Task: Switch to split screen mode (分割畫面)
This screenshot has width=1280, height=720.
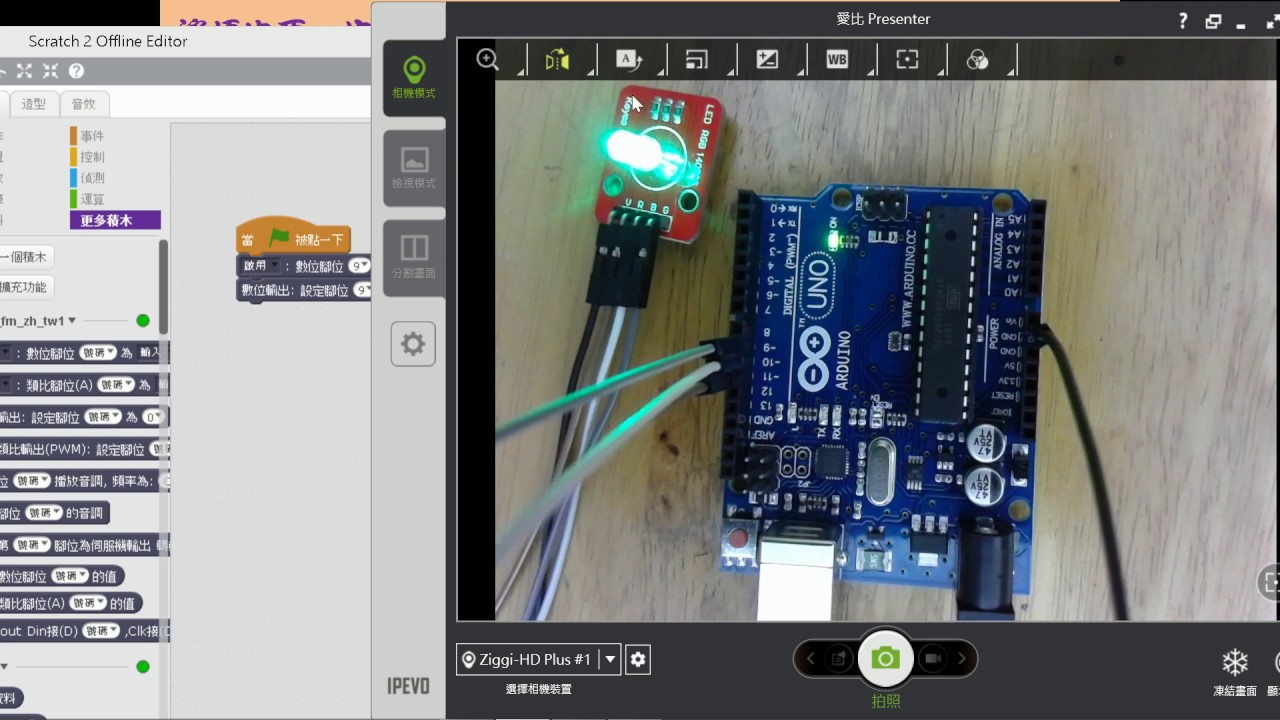Action: (414, 257)
